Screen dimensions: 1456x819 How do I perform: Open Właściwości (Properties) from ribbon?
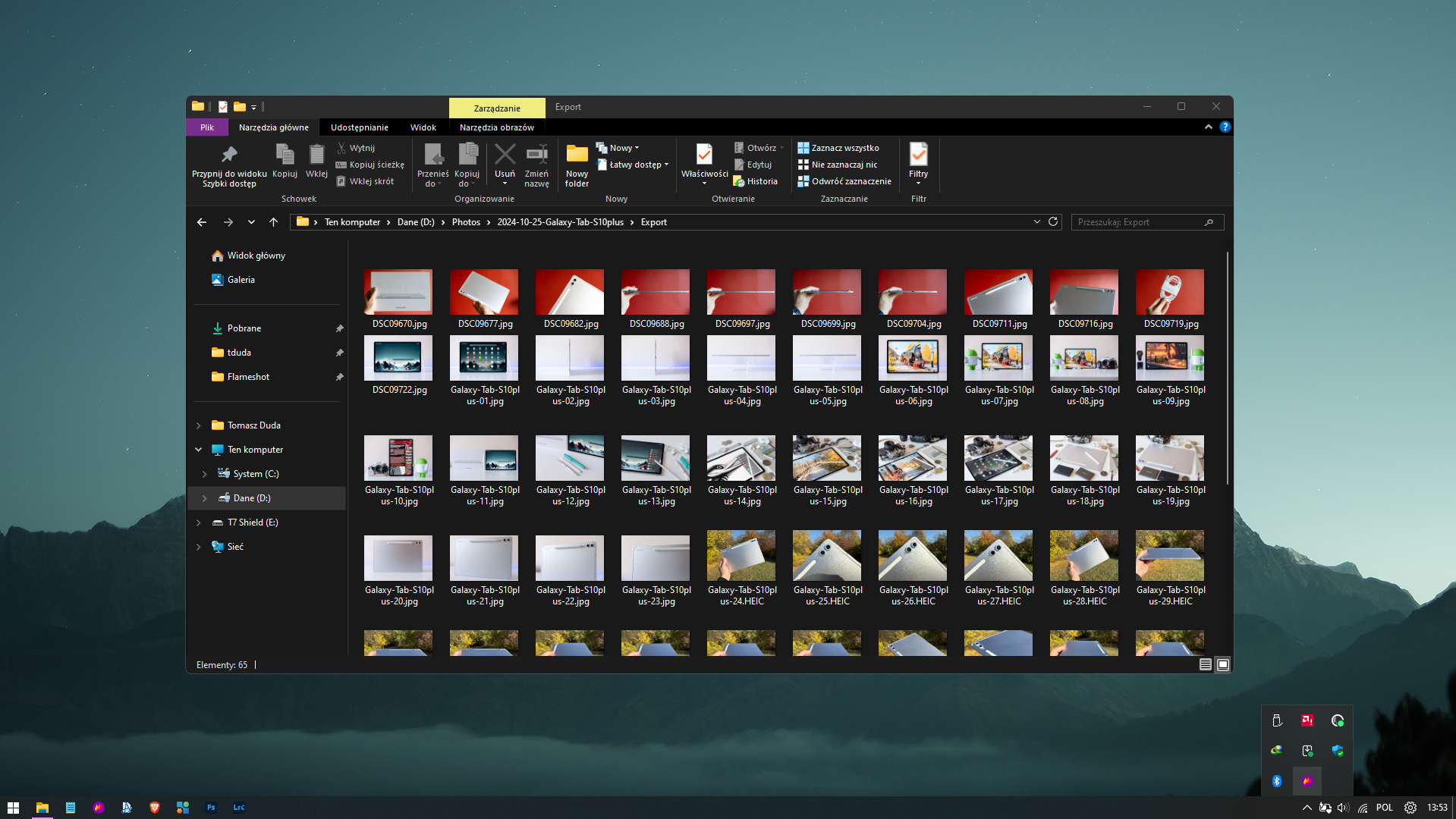pos(704,155)
